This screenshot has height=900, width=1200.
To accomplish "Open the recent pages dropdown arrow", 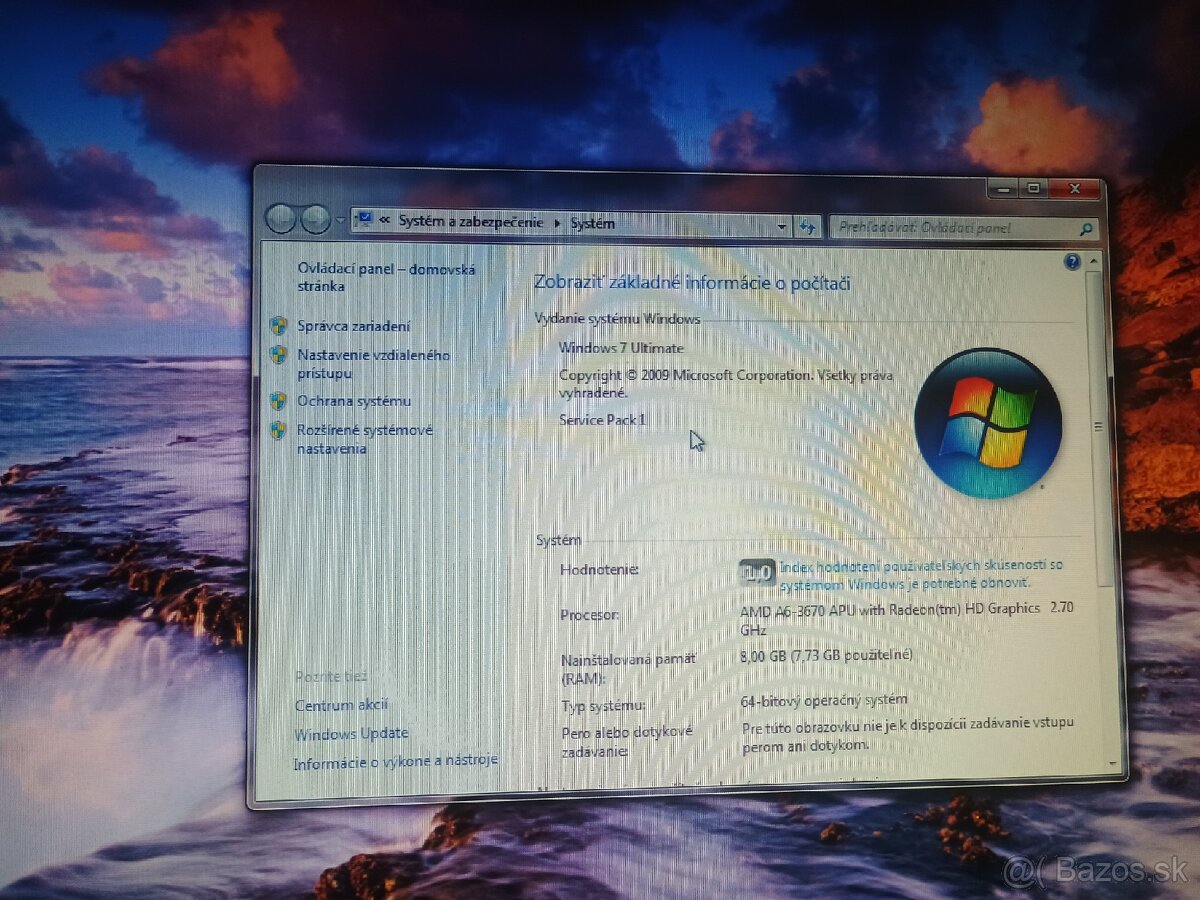I will (x=341, y=219).
